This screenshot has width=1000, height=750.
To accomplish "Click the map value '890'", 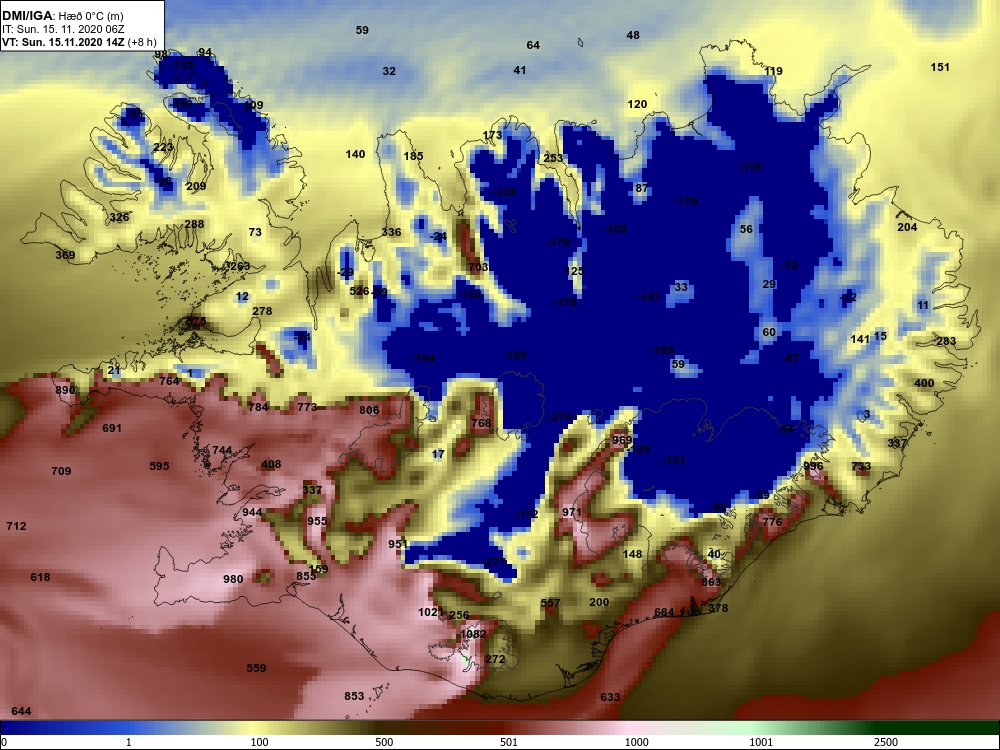I will (x=65, y=390).
